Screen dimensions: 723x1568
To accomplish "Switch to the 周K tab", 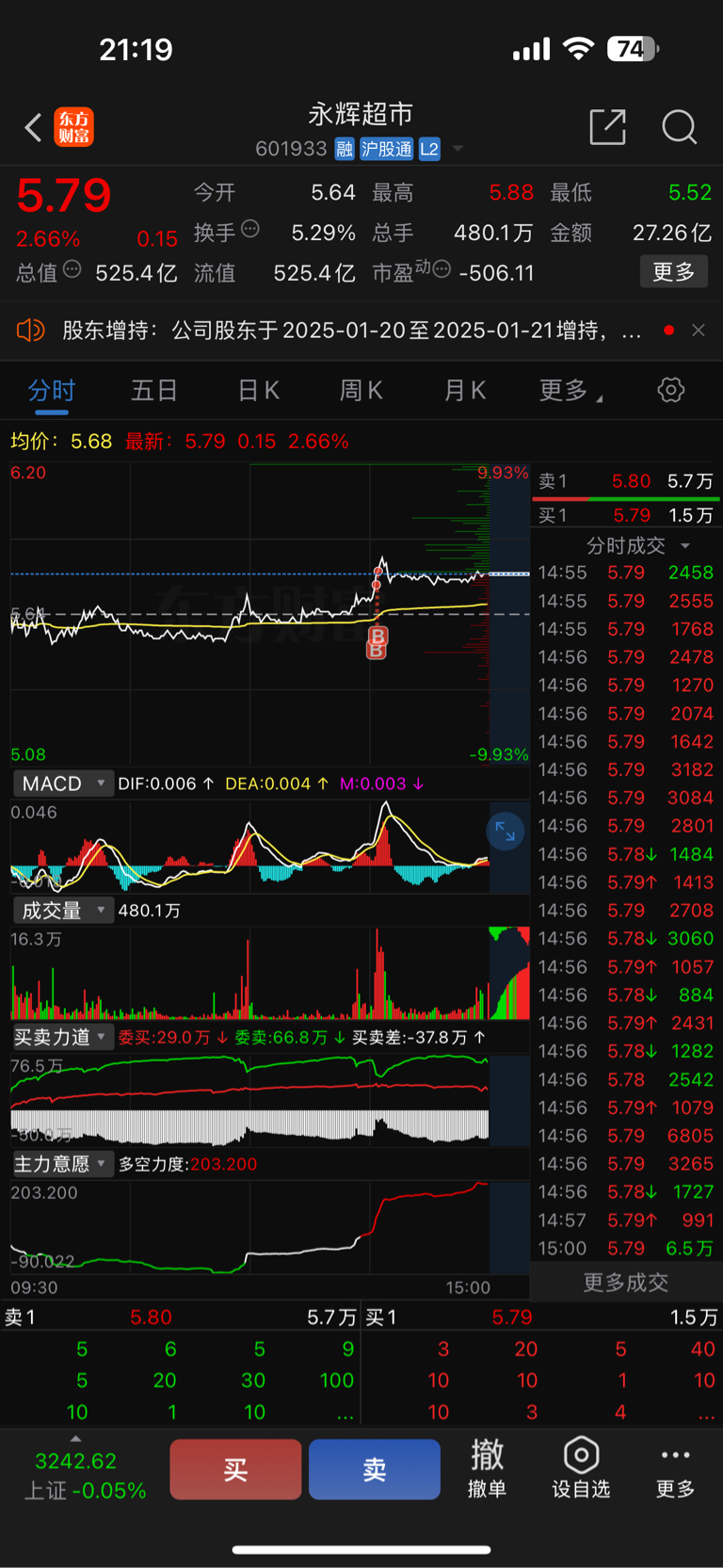I will point(361,390).
